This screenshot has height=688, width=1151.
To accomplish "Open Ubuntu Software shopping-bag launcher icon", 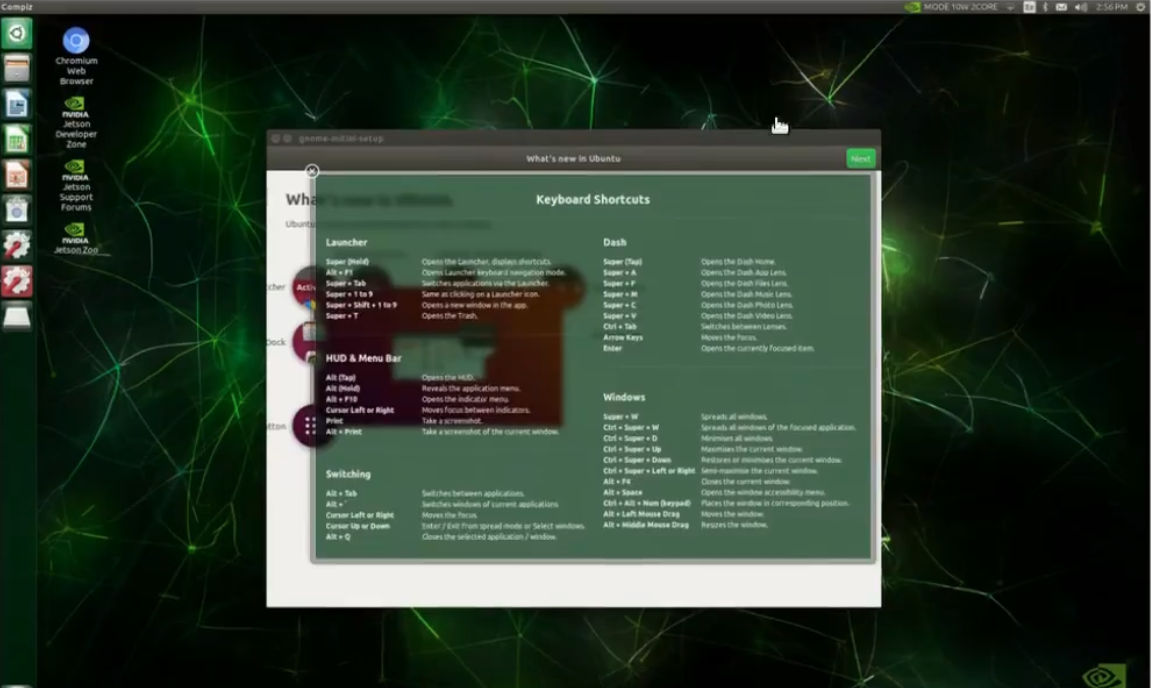I will (x=16, y=210).
